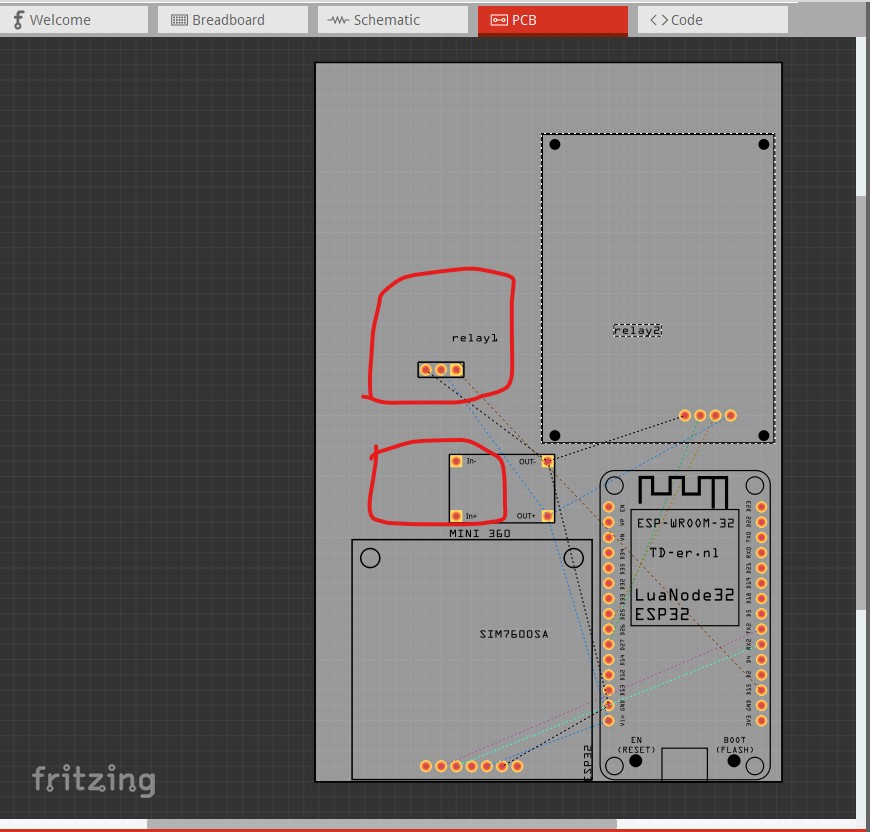
Task: Click the horizontal scrollbar below the canvas
Action: pos(382,824)
